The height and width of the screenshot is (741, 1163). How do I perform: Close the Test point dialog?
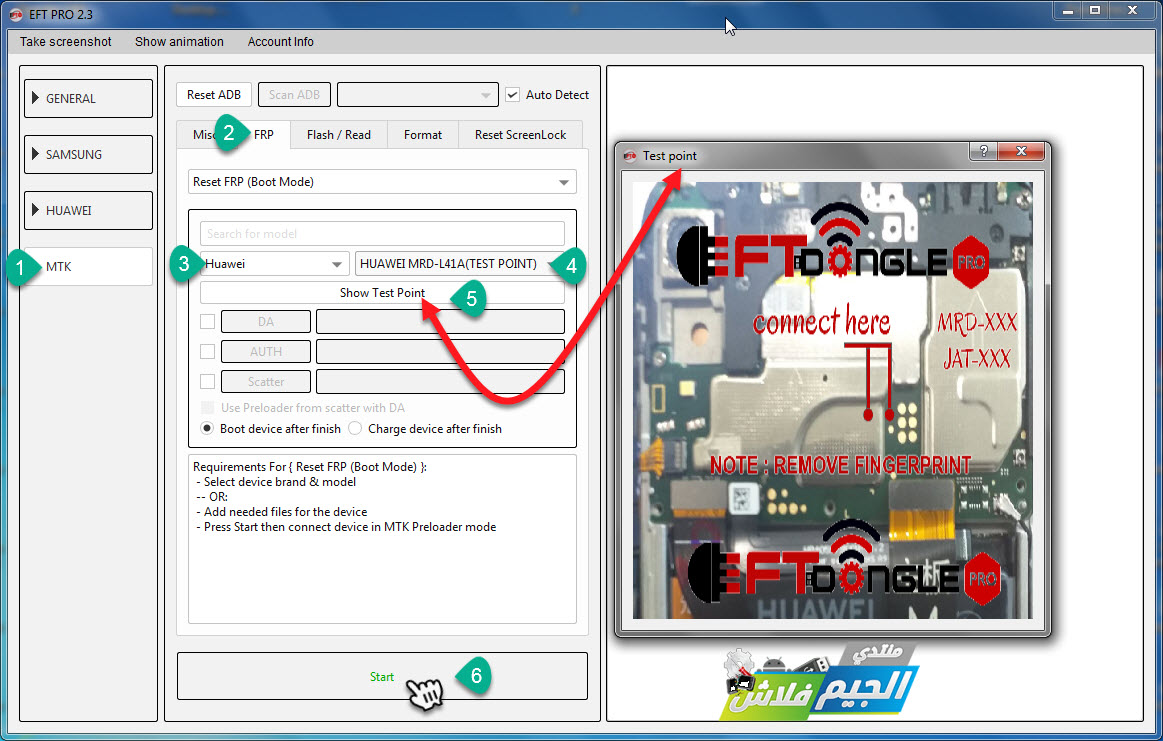pos(1021,151)
